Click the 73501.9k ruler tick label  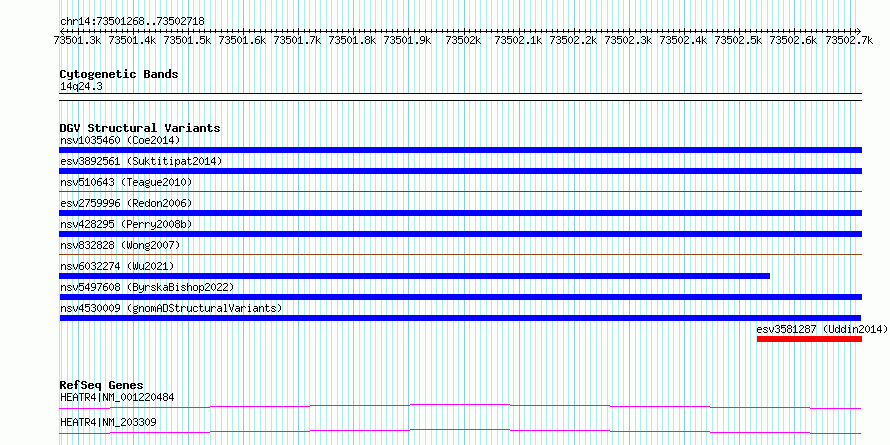point(408,40)
